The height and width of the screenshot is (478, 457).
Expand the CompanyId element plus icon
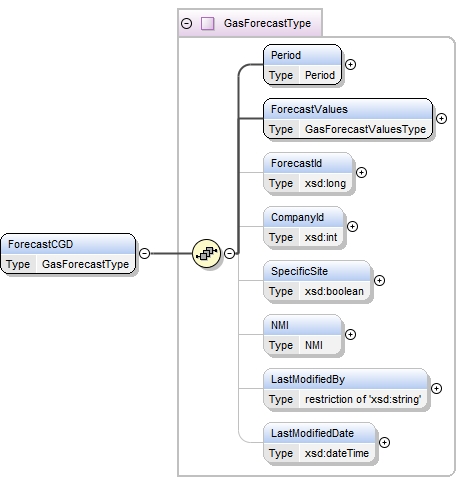352,226
